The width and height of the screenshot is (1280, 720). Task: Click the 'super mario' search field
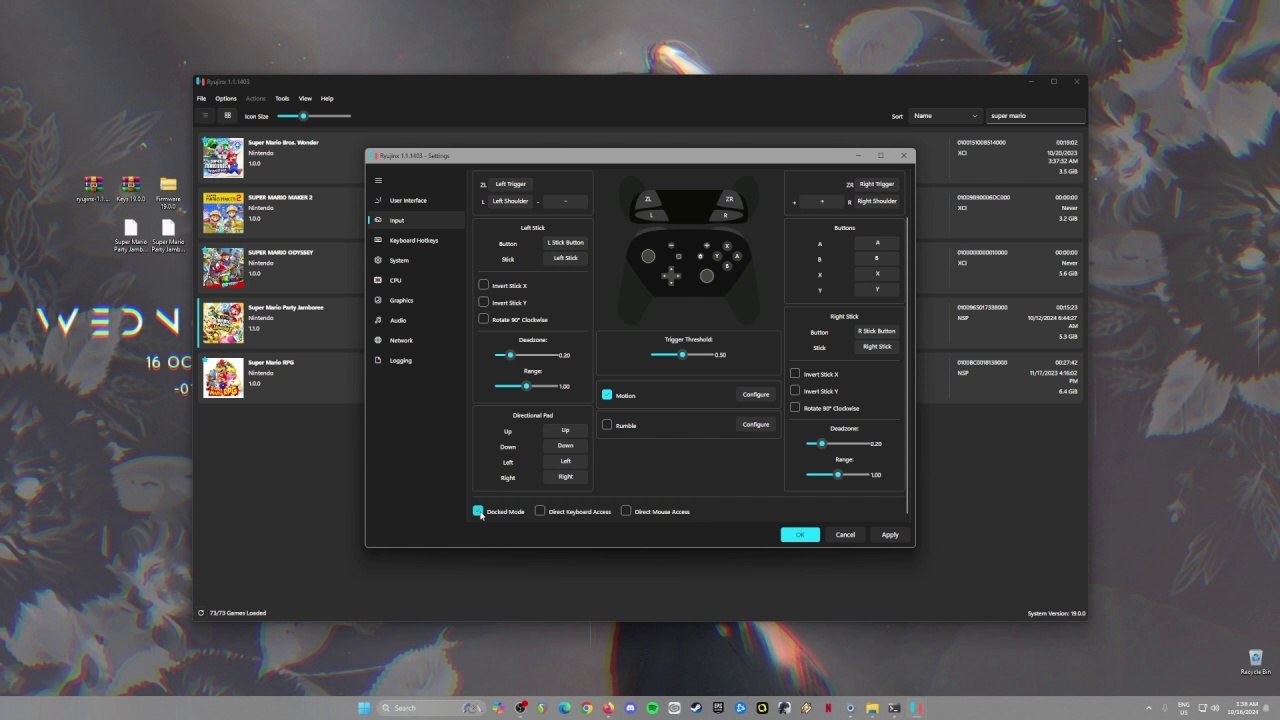pos(1034,116)
